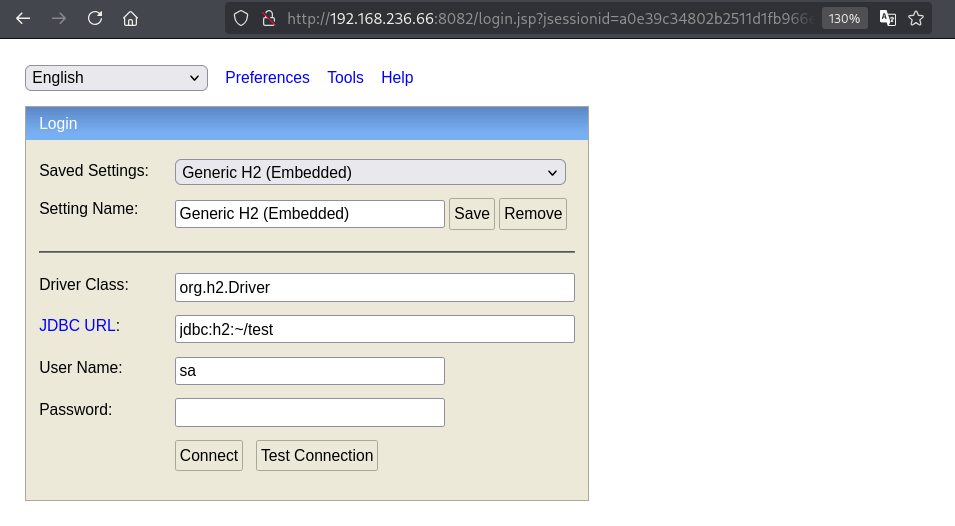Click the Setting Name: label

(x=88, y=208)
